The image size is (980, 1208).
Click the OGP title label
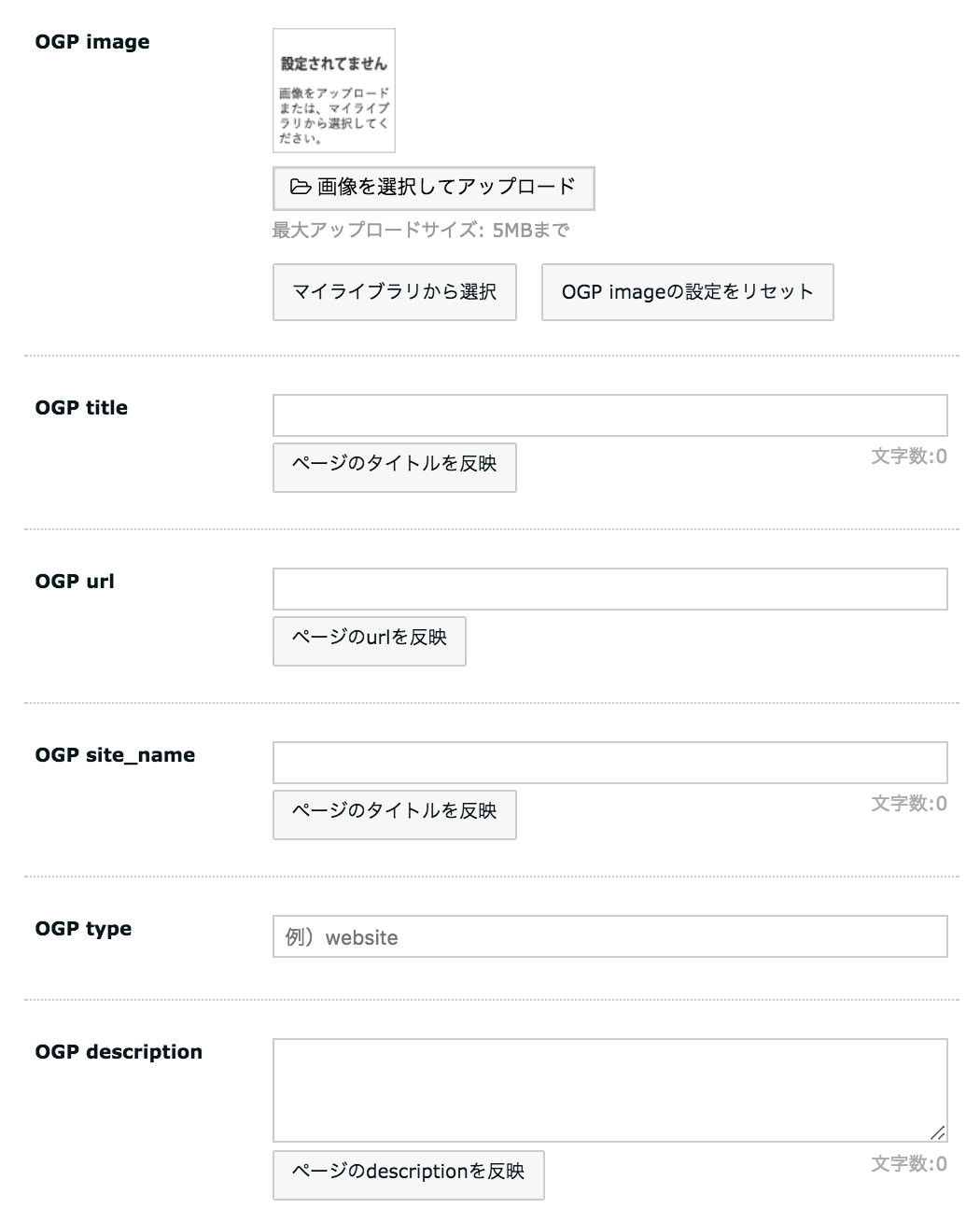point(81,408)
